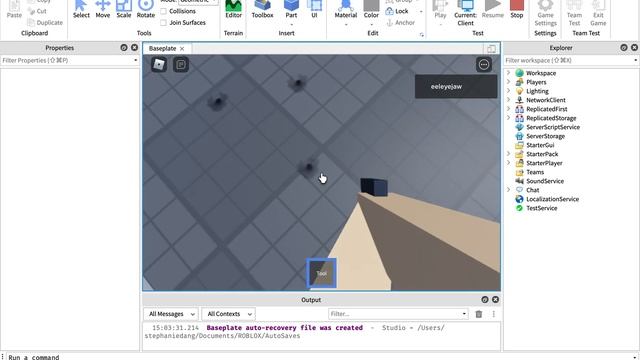640x360 pixels.
Task: Select TestService in Explorer
Action: pyautogui.click(x=541, y=208)
